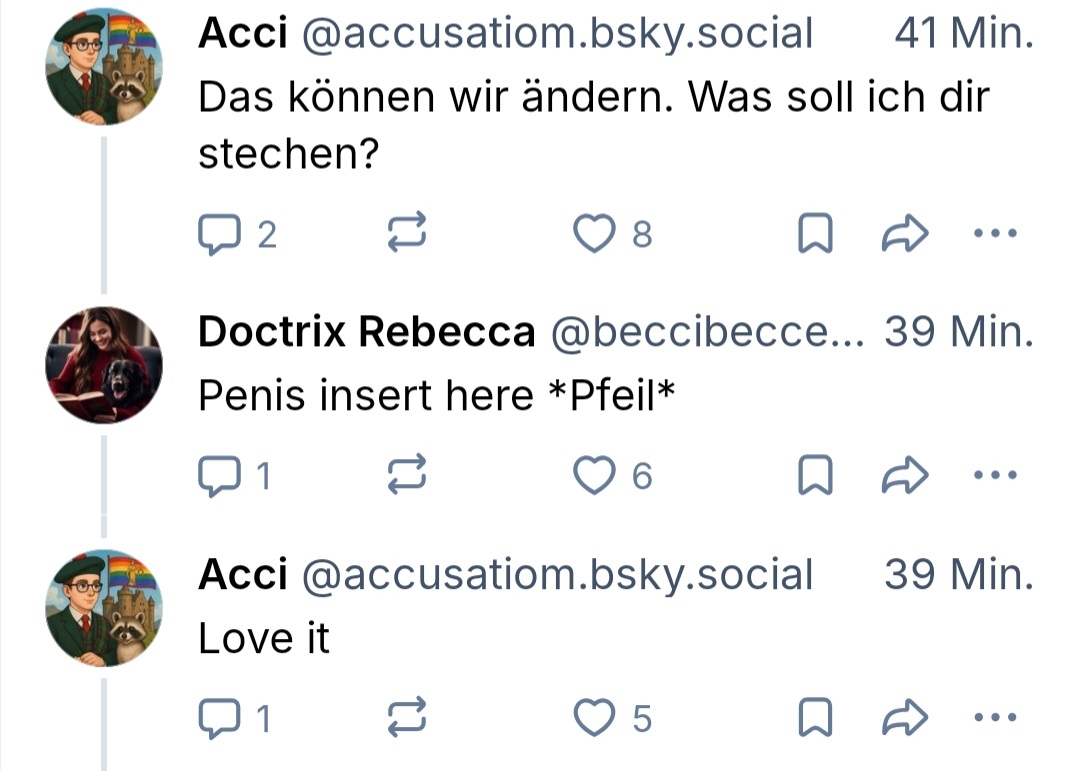1080x771 pixels.
Task: Open Doctrix Rebecca's profile via her name
Action: pos(366,332)
